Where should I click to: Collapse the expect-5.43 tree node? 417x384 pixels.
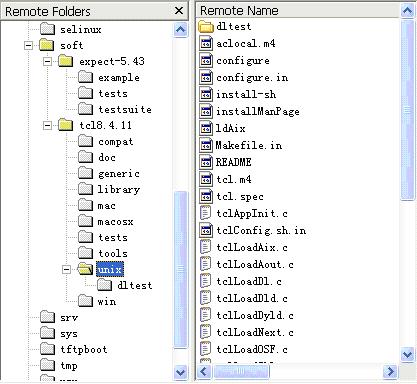48,61
